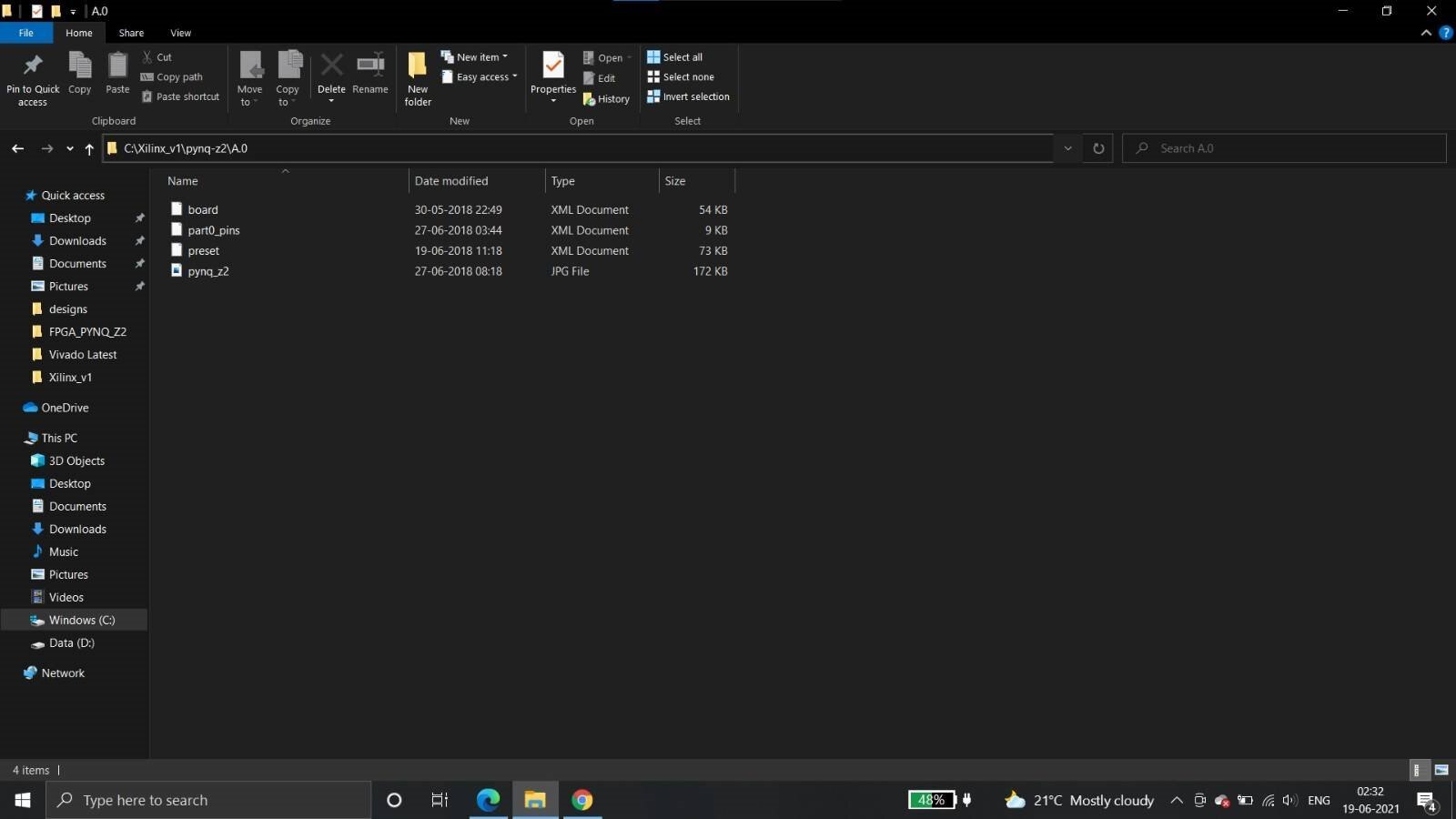Refresh the current folder view
This screenshot has height=819, width=1456.
pos(1098,148)
